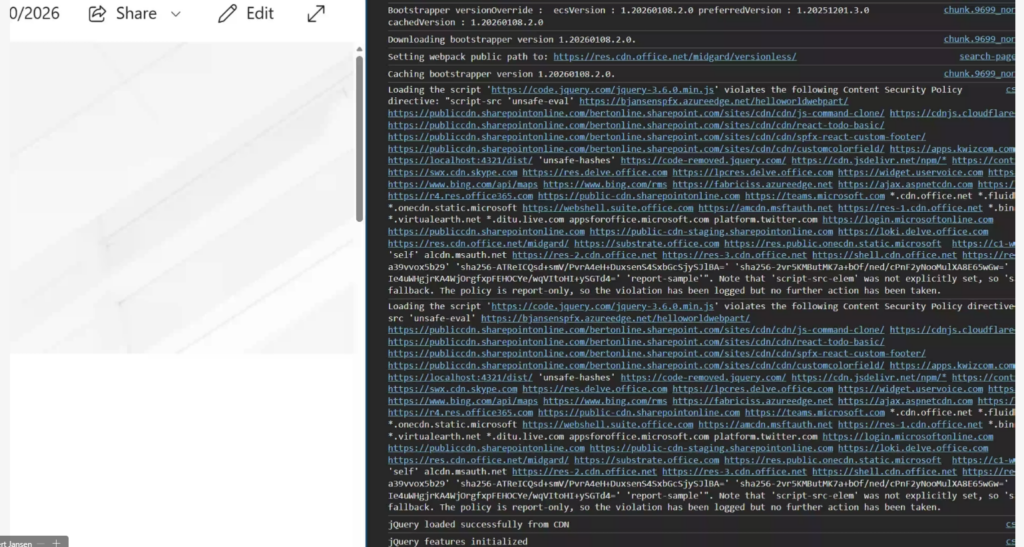Click the page scrollbar up arrow
Viewport: 1024px width, 547px height.
(x=359, y=49)
